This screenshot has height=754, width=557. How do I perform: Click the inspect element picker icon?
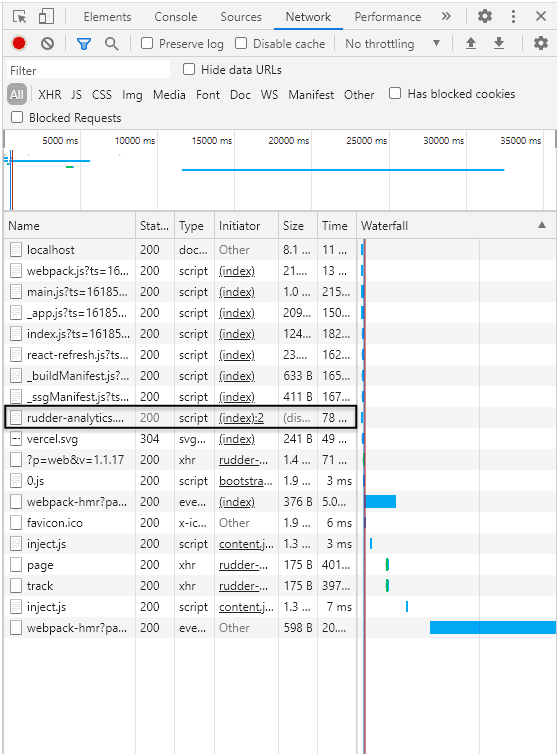tap(20, 17)
